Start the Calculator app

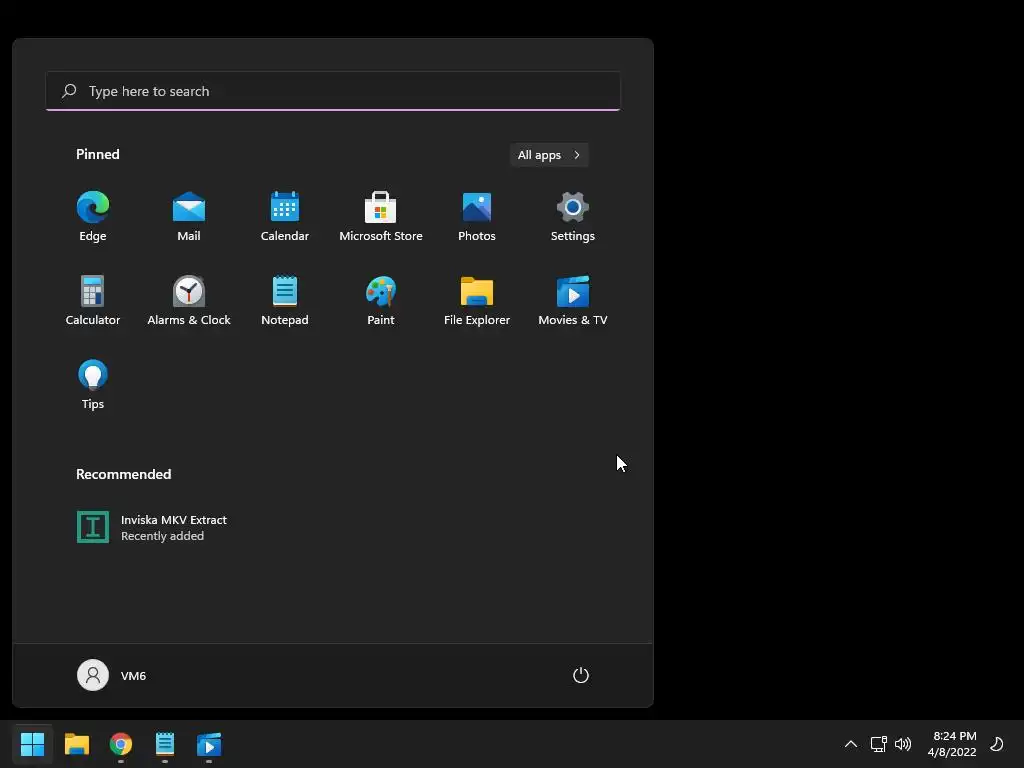93,300
